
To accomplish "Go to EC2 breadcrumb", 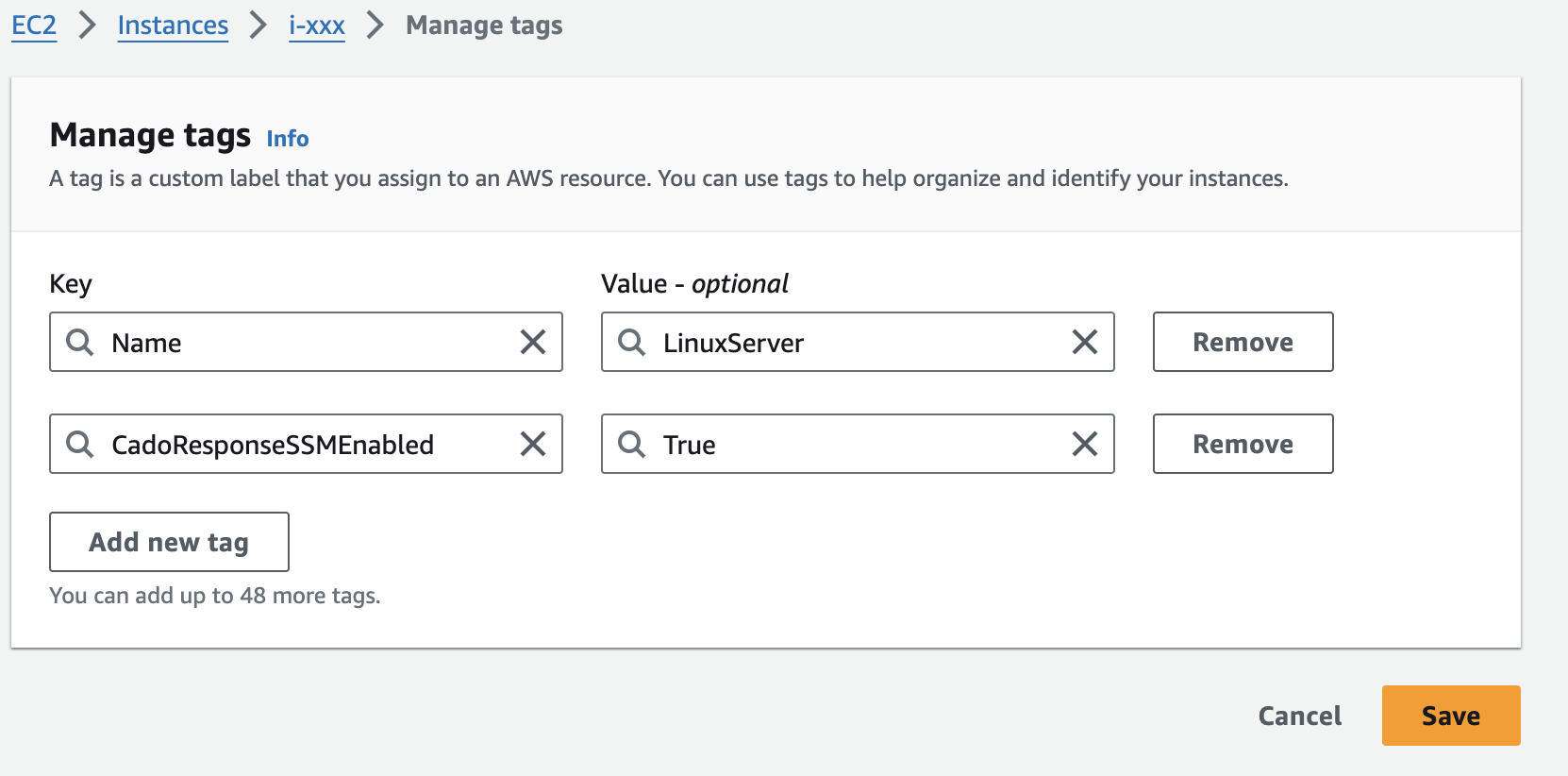I will coord(34,25).
